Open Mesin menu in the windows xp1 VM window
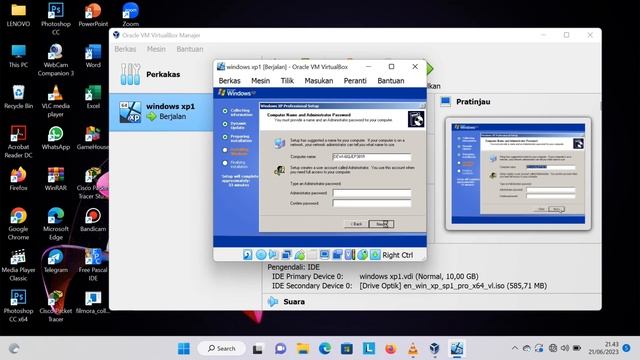Viewport: 640px width, 360px height. click(260, 81)
